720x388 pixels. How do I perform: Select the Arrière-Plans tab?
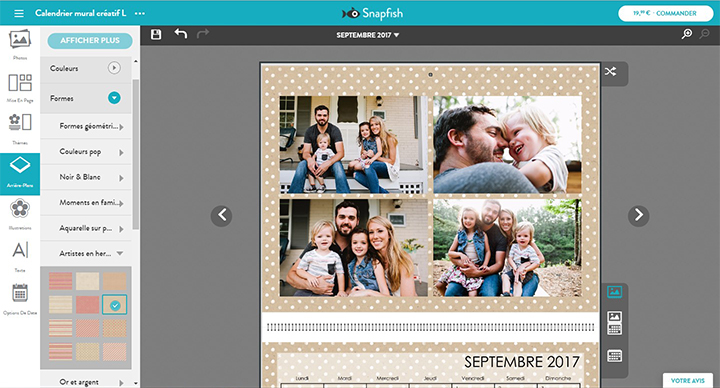pyautogui.click(x=20, y=174)
